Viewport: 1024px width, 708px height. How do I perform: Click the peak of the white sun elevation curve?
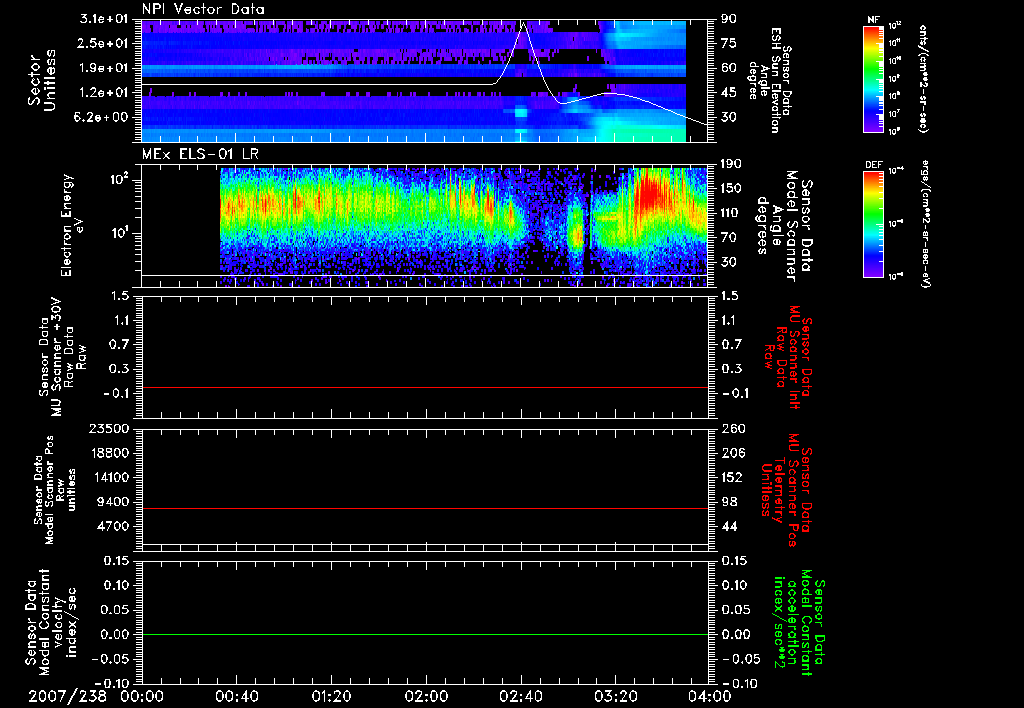[523, 24]
